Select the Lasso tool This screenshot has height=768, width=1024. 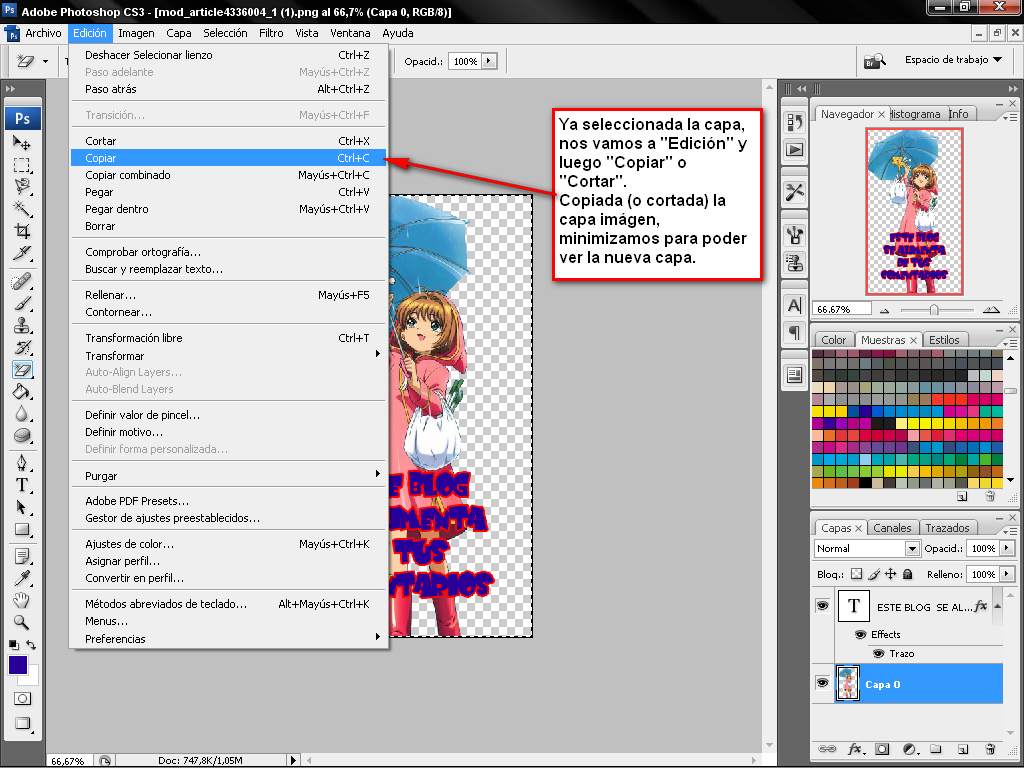(x=22, y=187)
